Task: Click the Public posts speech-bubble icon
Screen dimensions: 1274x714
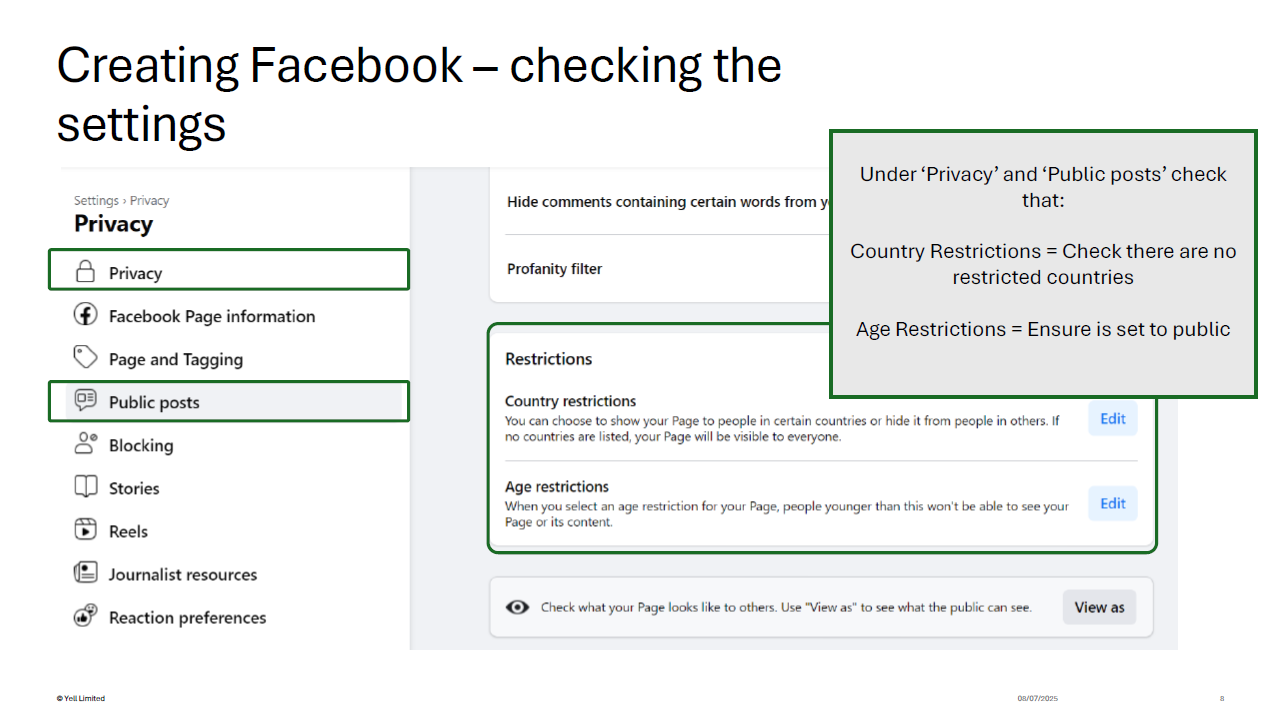Action: point(86,401)
